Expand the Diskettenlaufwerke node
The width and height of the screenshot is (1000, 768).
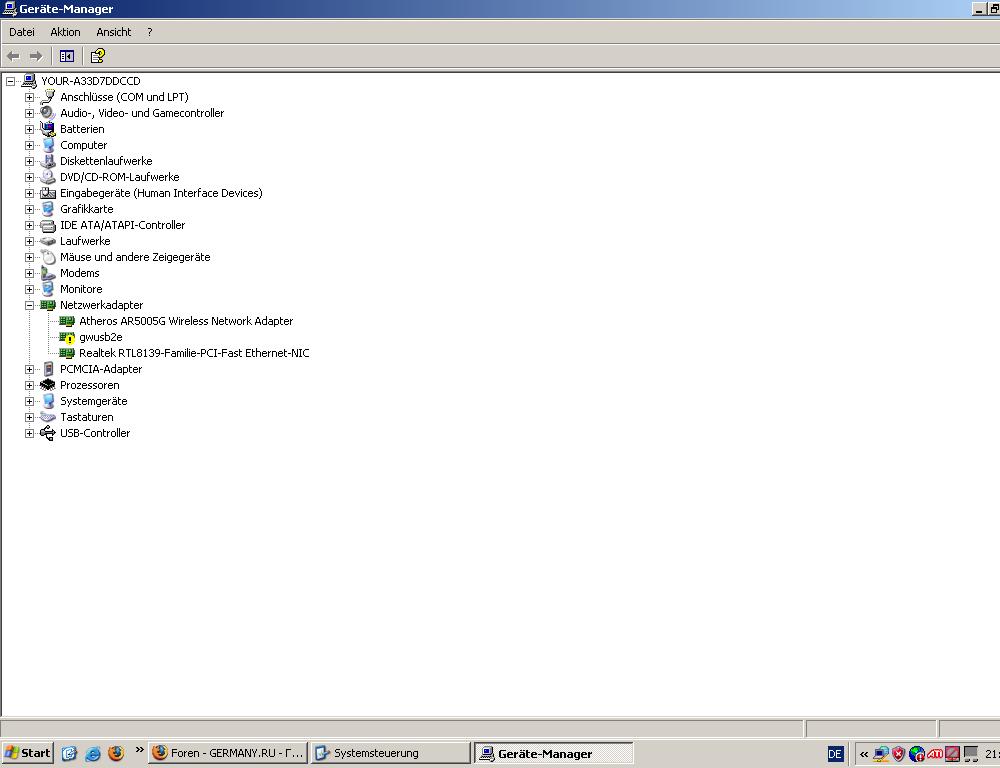29,161
